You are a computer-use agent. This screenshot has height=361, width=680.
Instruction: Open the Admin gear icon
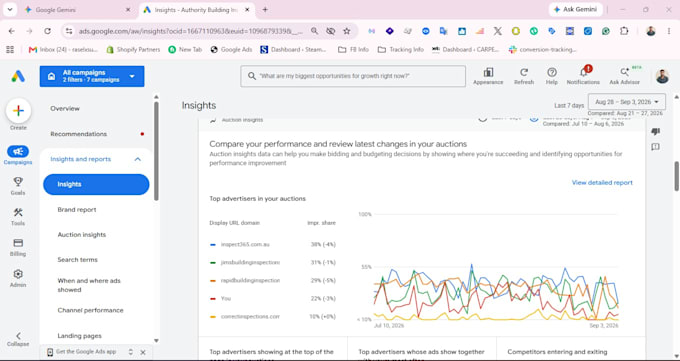pyautogui.click(x=18, y=274)
